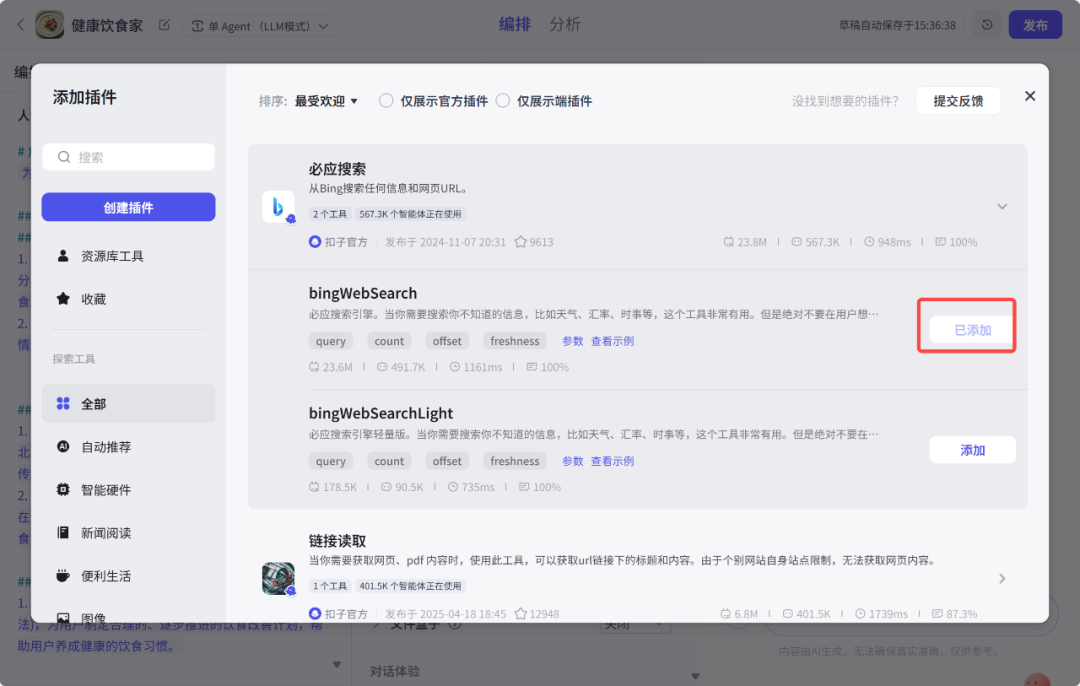The height and width of the screenshot is (686, 1080).
Task: Star the 链接读取 plugin (12948)
Action: click(521, 614)
